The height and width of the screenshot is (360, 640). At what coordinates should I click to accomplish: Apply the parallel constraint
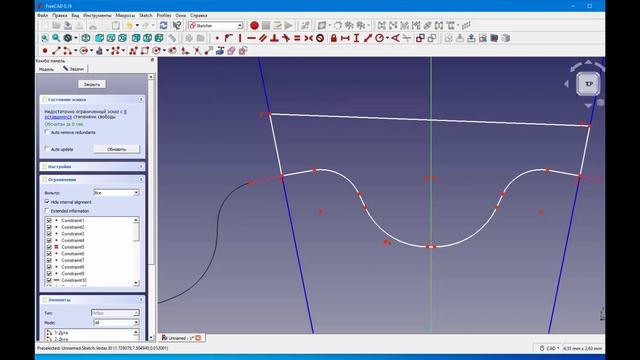click(263, 38)
